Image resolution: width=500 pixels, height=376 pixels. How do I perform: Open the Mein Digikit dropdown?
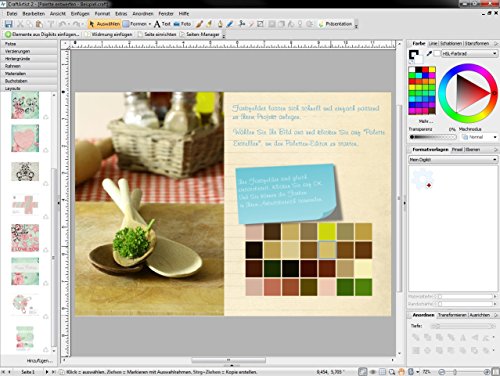[453, 160]
